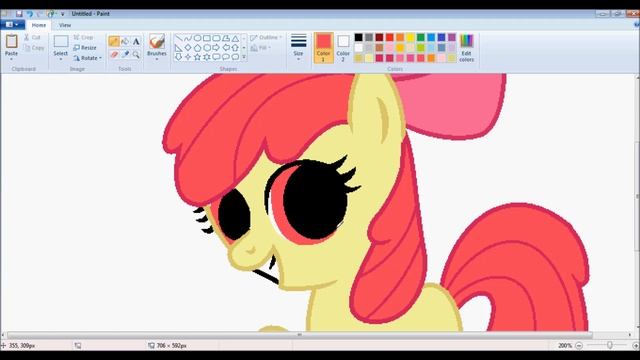Viewport: 640px width, 360px height.
Task: Pick the green color swatch
Action: coord(421,38)
